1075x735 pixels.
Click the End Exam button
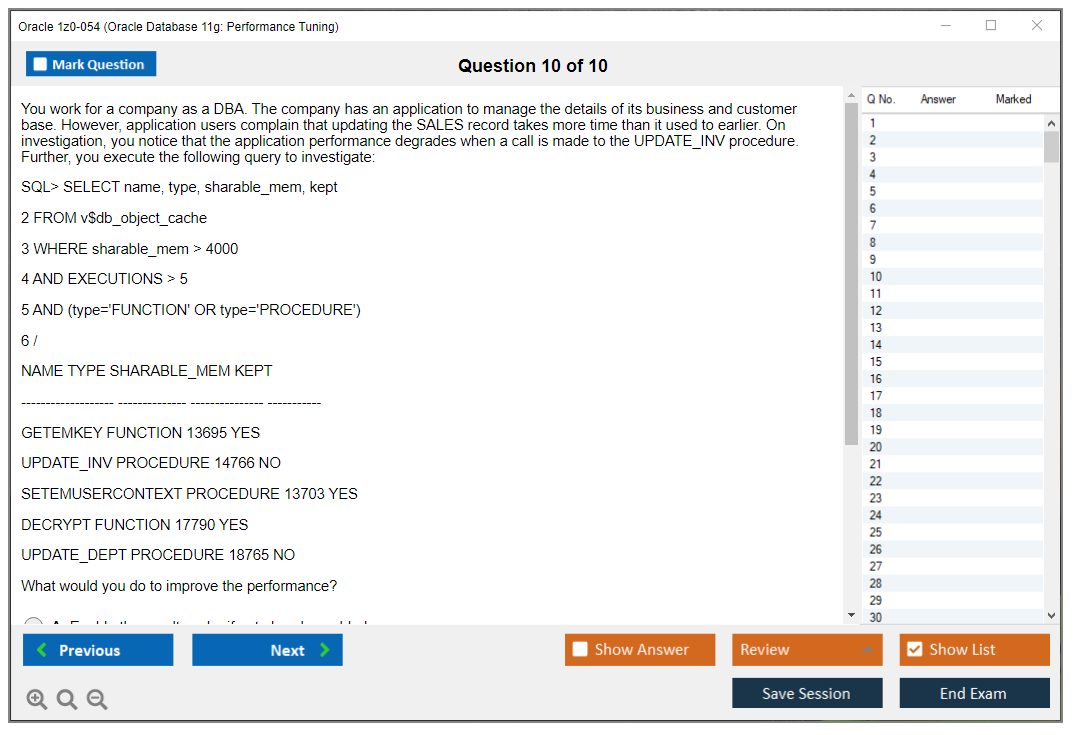coord(974,693)
